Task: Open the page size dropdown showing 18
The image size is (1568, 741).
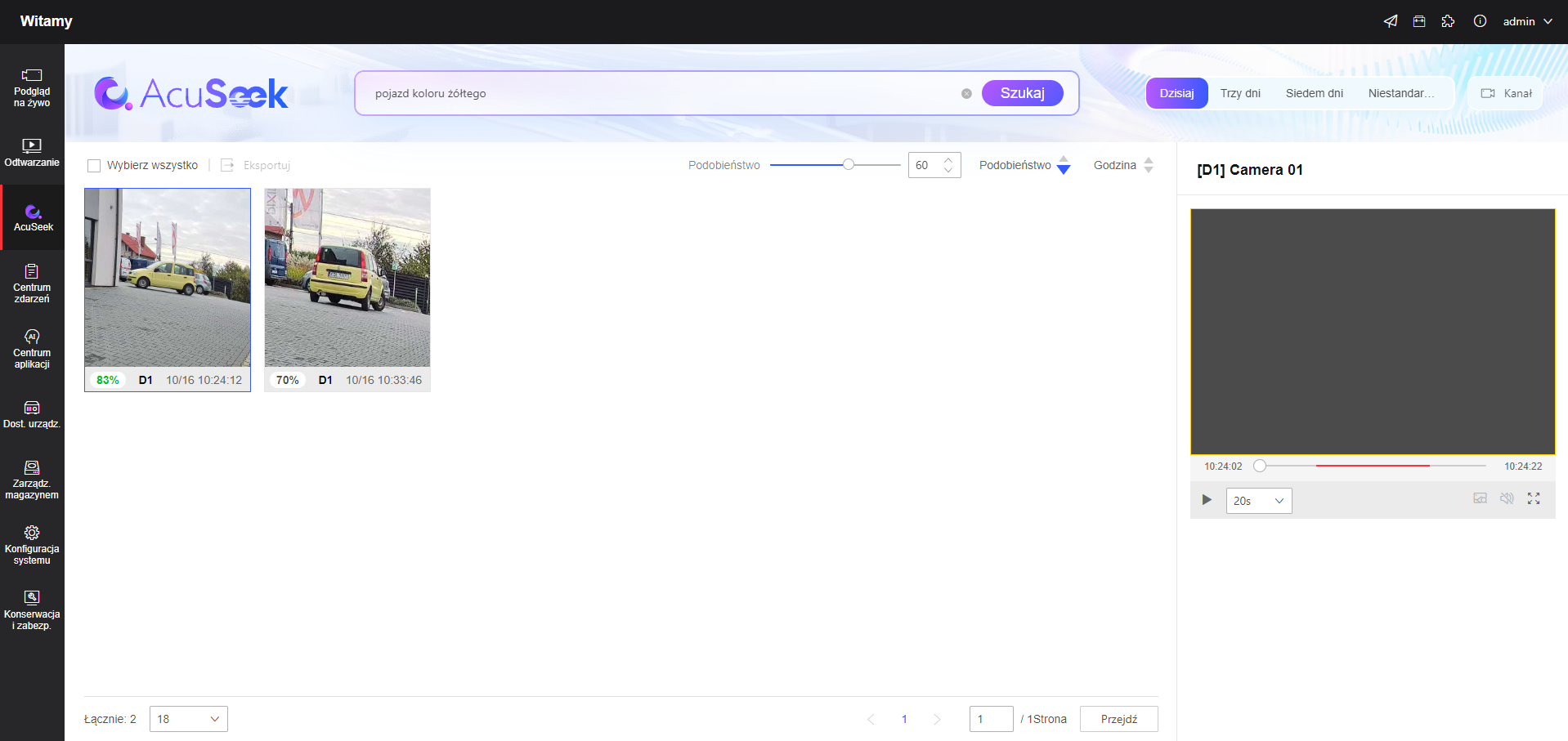Action: (188, 719)
